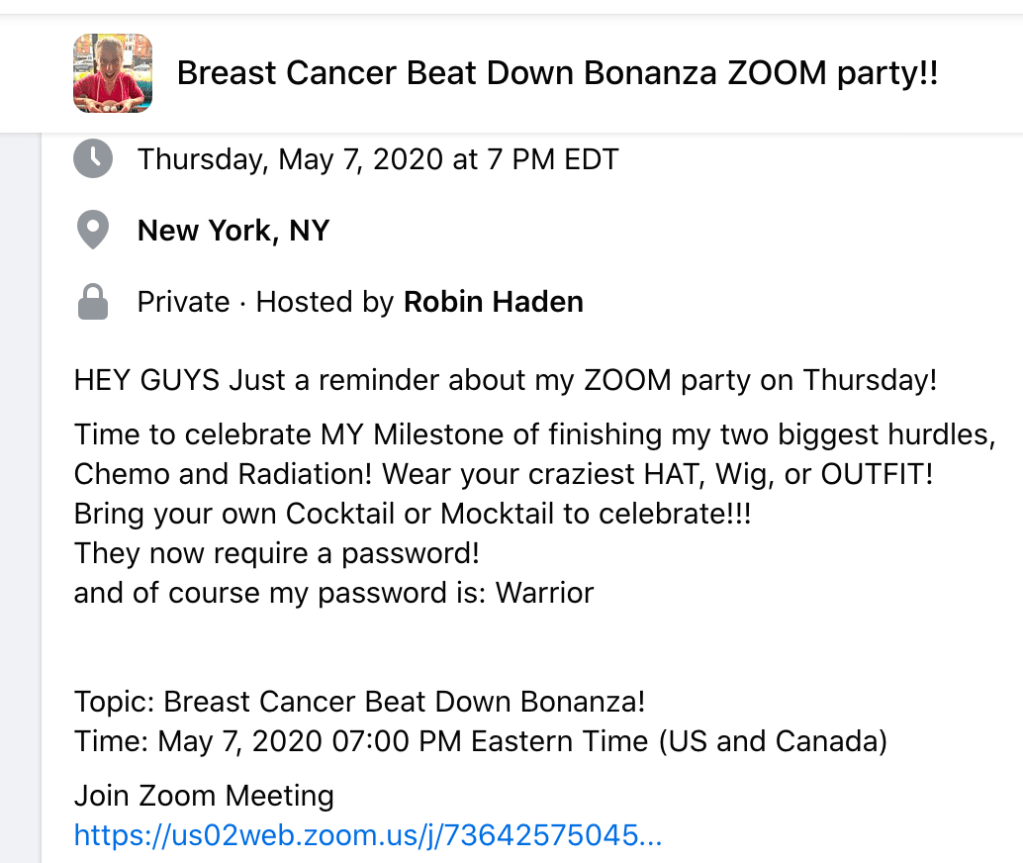Open host Robin Haden's profile
Image resolution: width=1023 pixels, height=863 pixels.
pyautogui.click(x=493, y=302)
